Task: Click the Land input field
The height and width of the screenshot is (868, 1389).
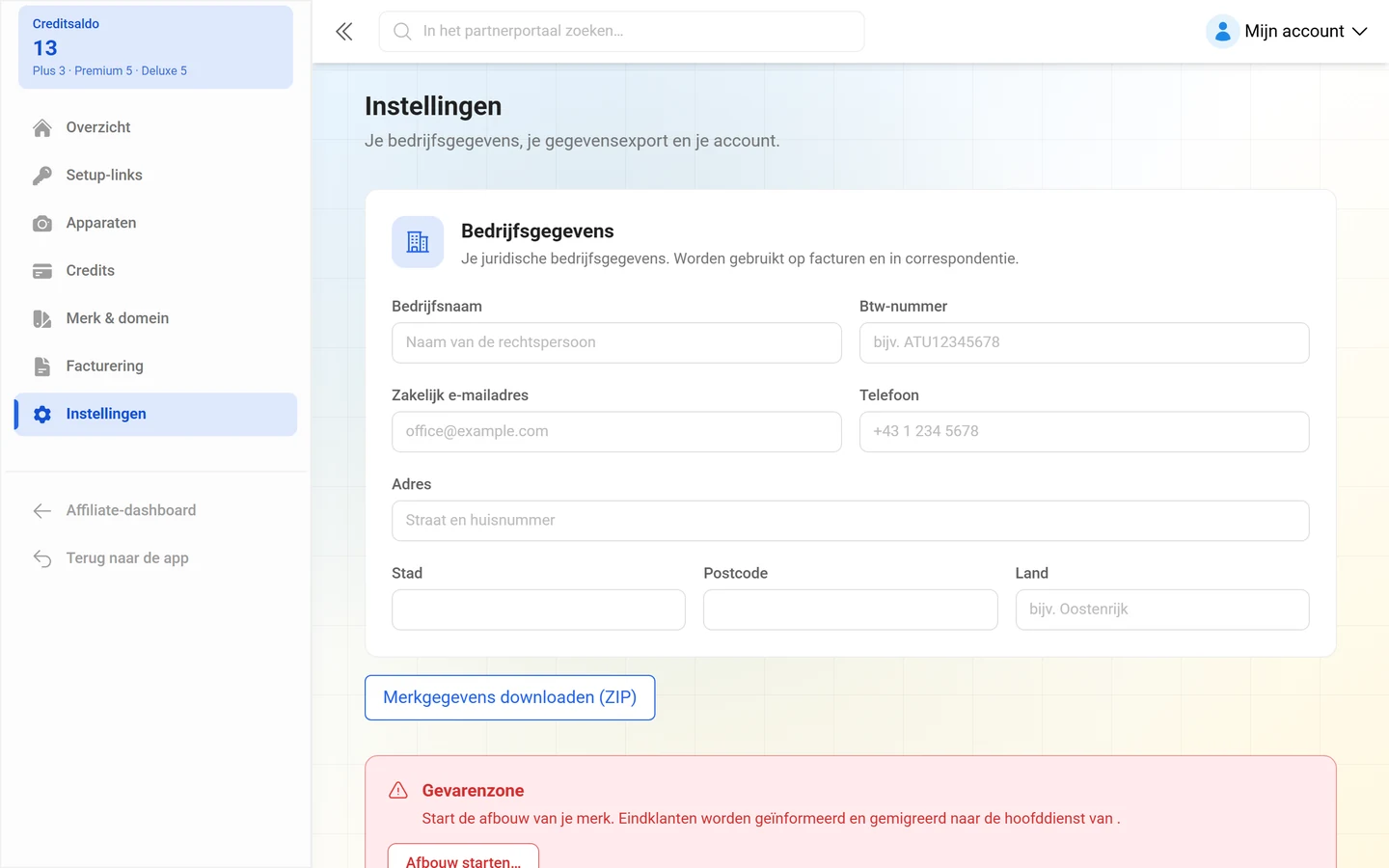Action: tap(1162, 610)
